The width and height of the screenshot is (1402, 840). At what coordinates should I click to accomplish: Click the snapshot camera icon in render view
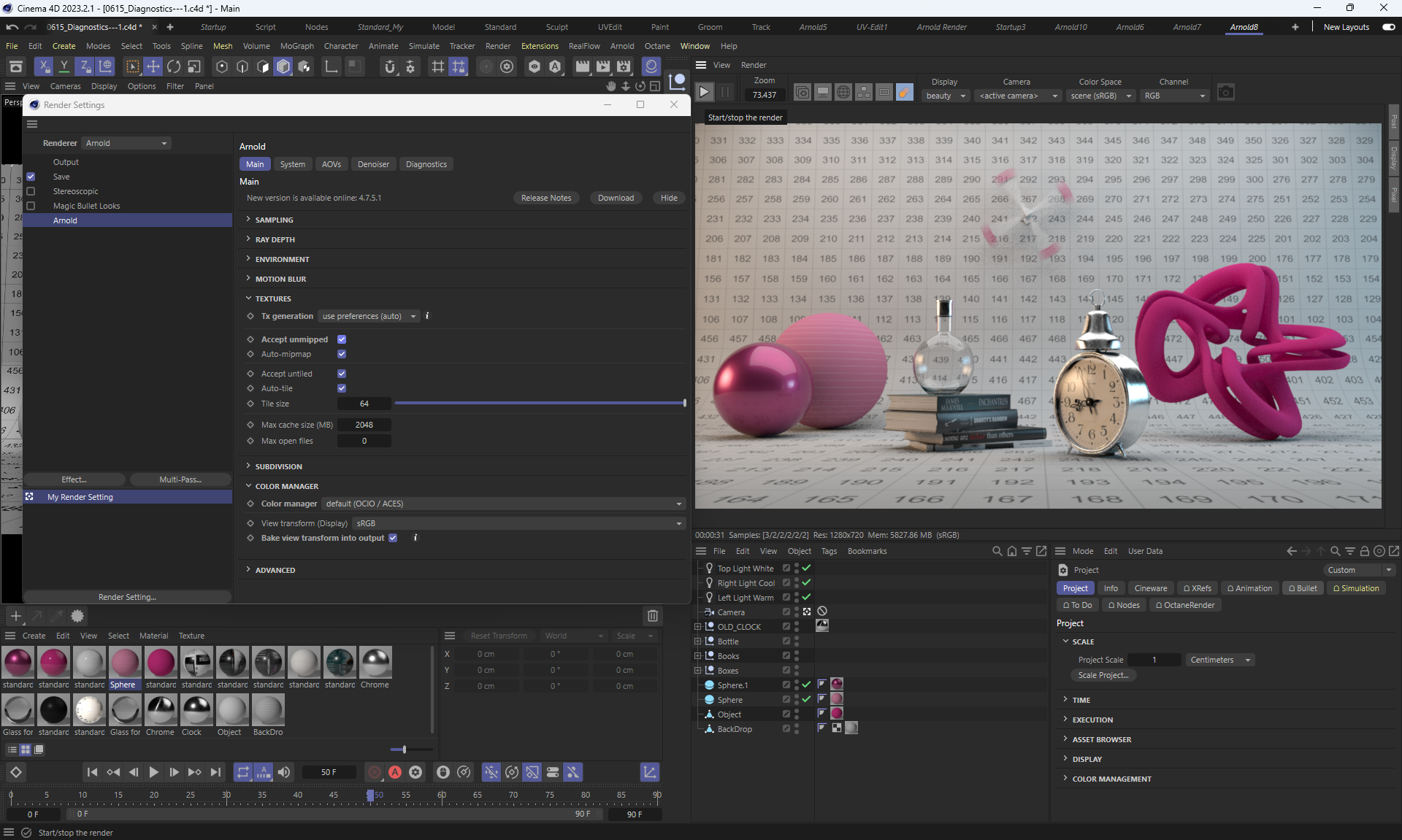point(1226,93)
